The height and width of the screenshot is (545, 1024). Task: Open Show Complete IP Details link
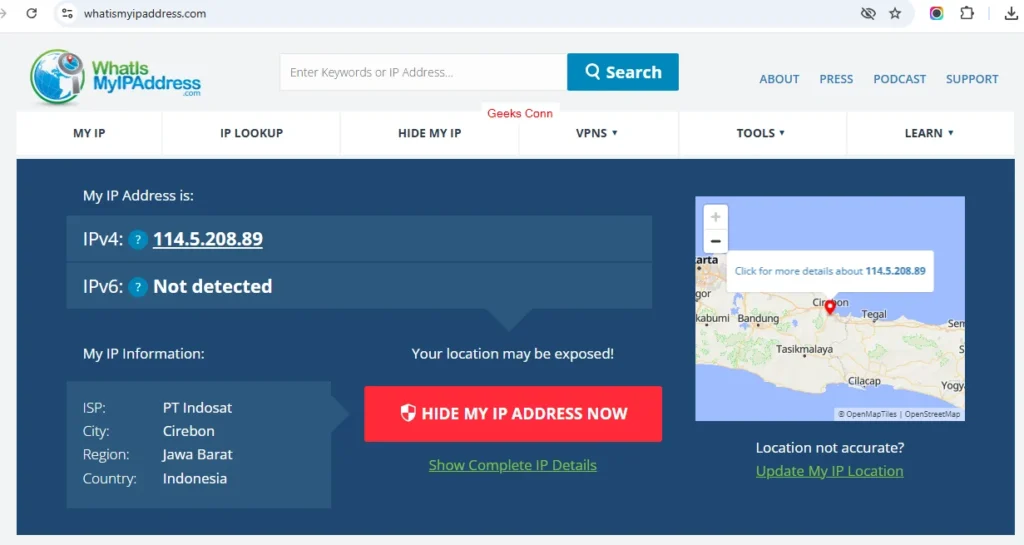coord(513,465)
